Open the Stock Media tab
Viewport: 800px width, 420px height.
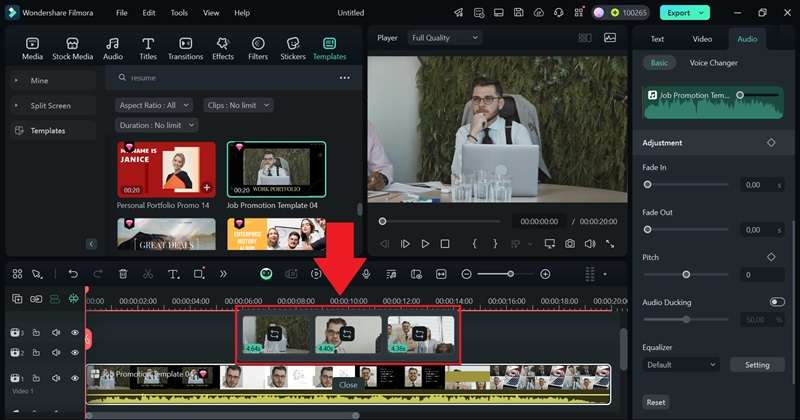click(x=72, y=49)
